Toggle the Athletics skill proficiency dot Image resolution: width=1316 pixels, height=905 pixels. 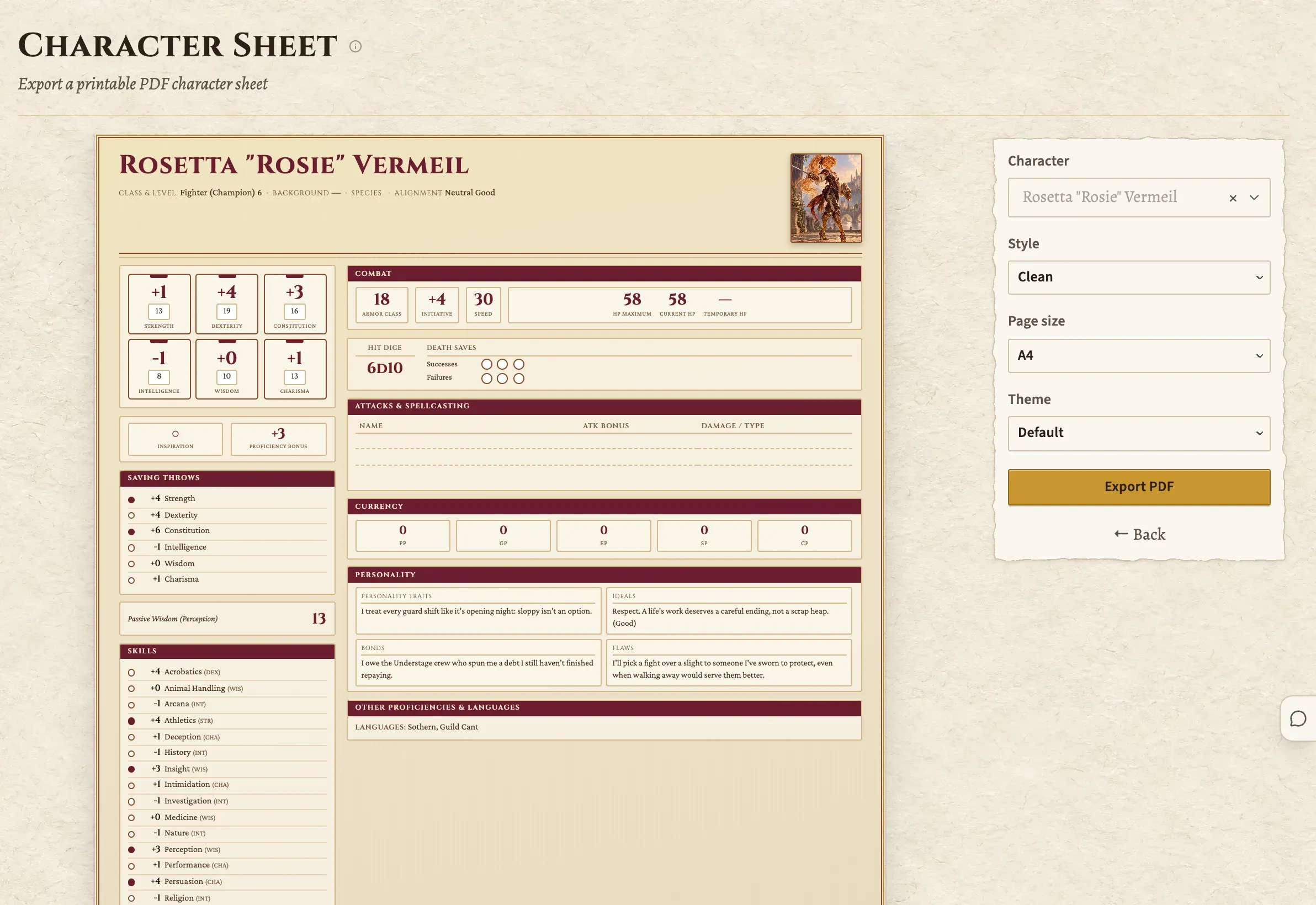131,721
